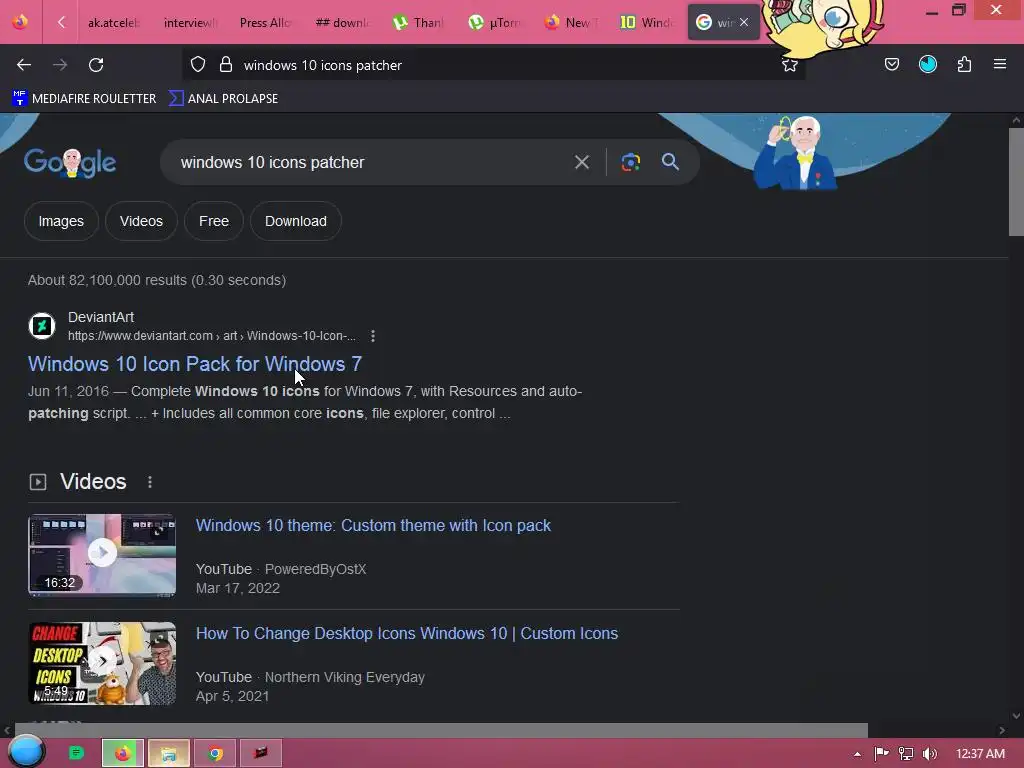Click the scroll down arrow of page
1024x768 pixels.
tap(1016, 716)
